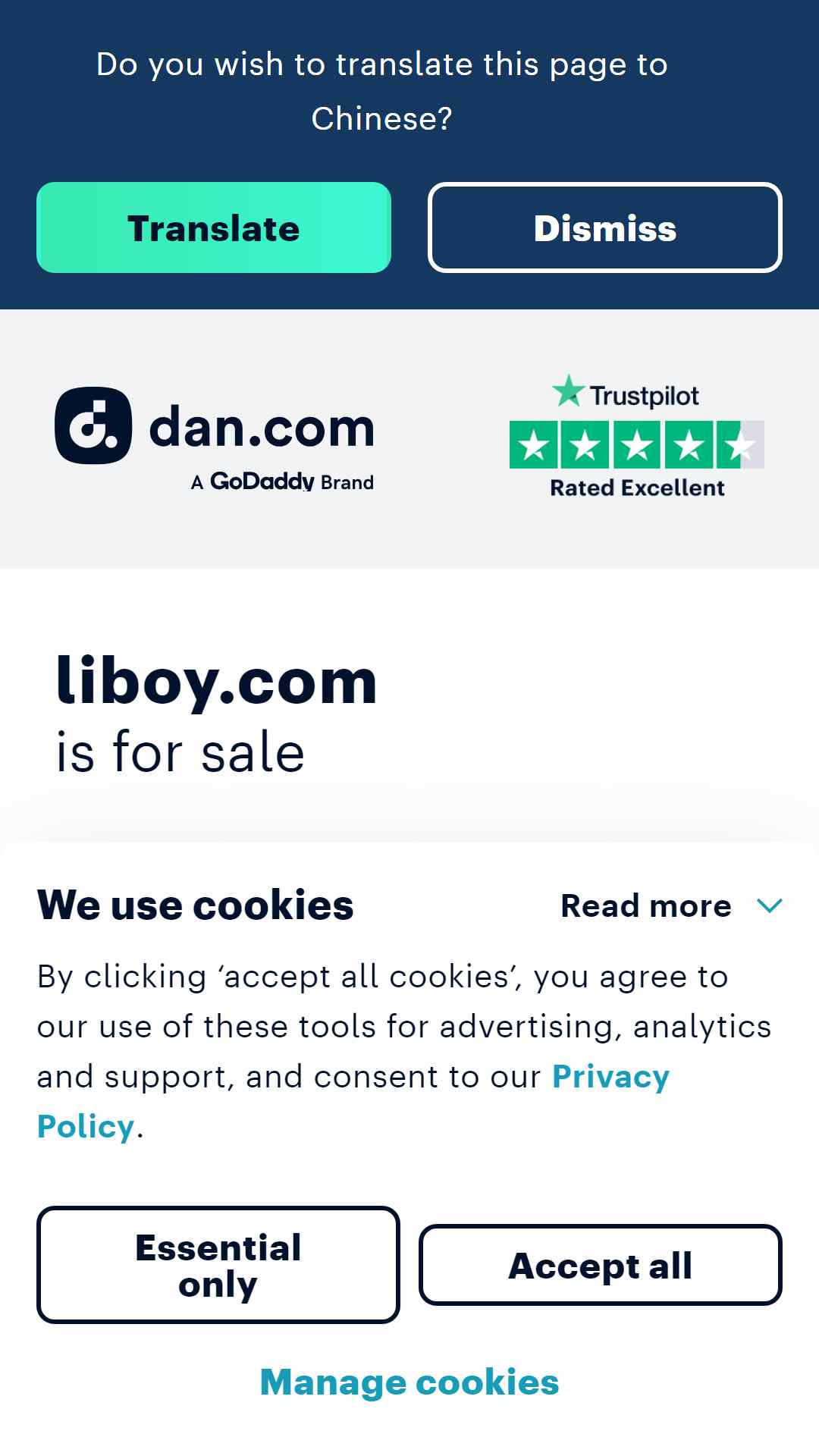Click the Rated Excellent label
Viewport: 819px width, 1456px height.
coord(637,488)
